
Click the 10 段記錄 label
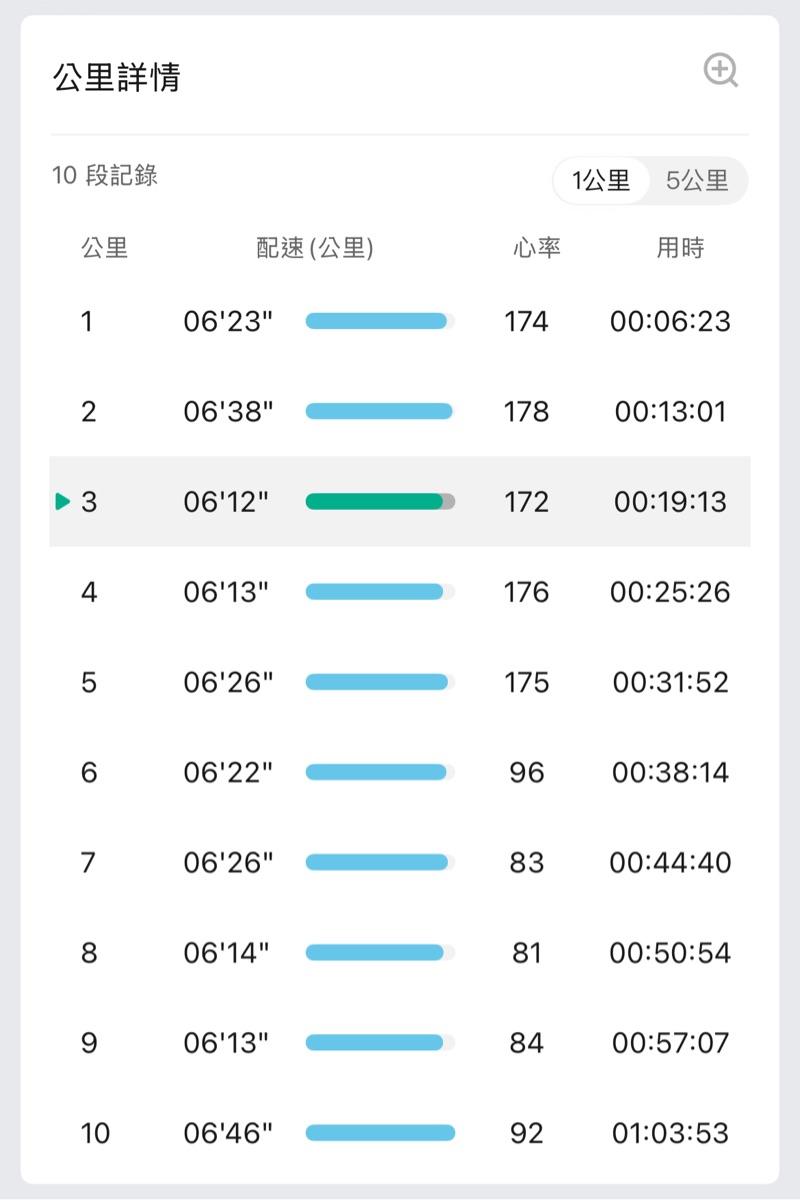pos(105,176)
